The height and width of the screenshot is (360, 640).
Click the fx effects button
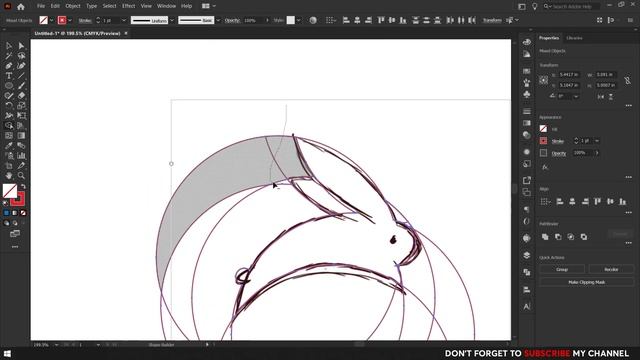[544, 167]
